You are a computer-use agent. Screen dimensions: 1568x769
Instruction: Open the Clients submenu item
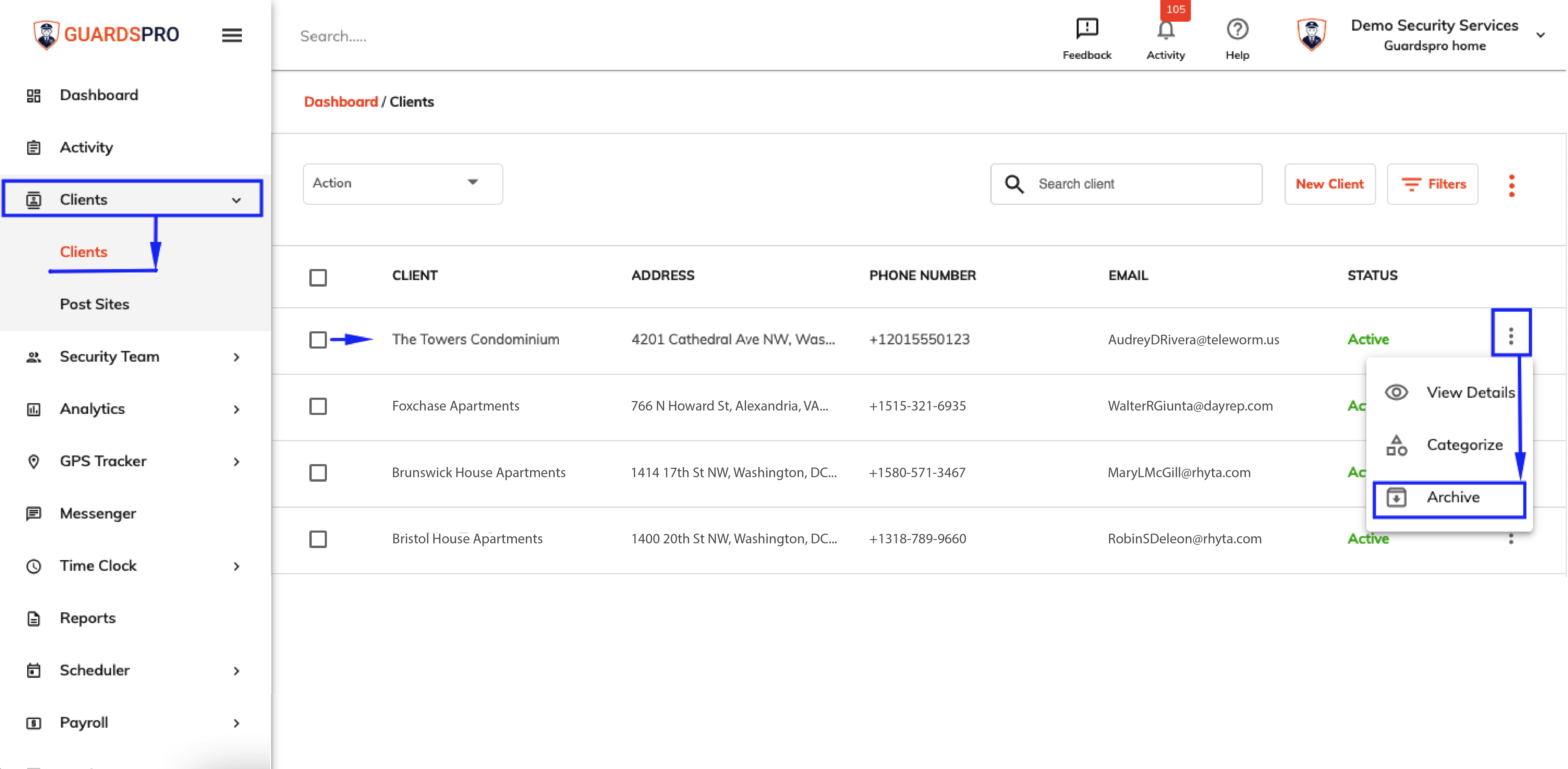tap(83, 252)
